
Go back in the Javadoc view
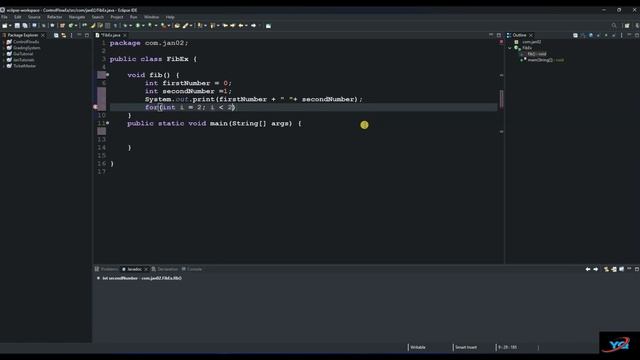(x=588, y=269)
